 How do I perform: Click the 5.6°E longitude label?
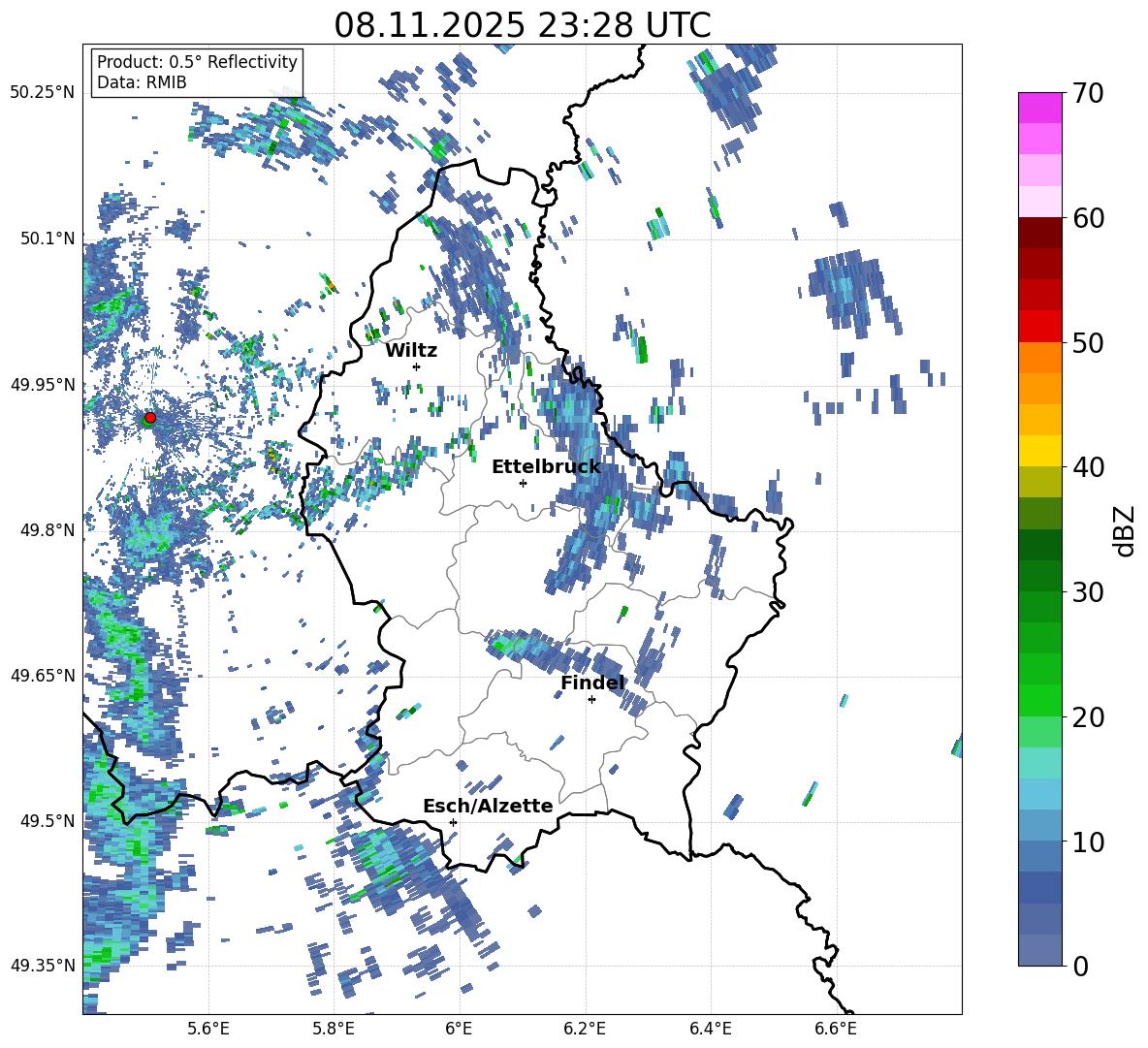(208, 1029)
